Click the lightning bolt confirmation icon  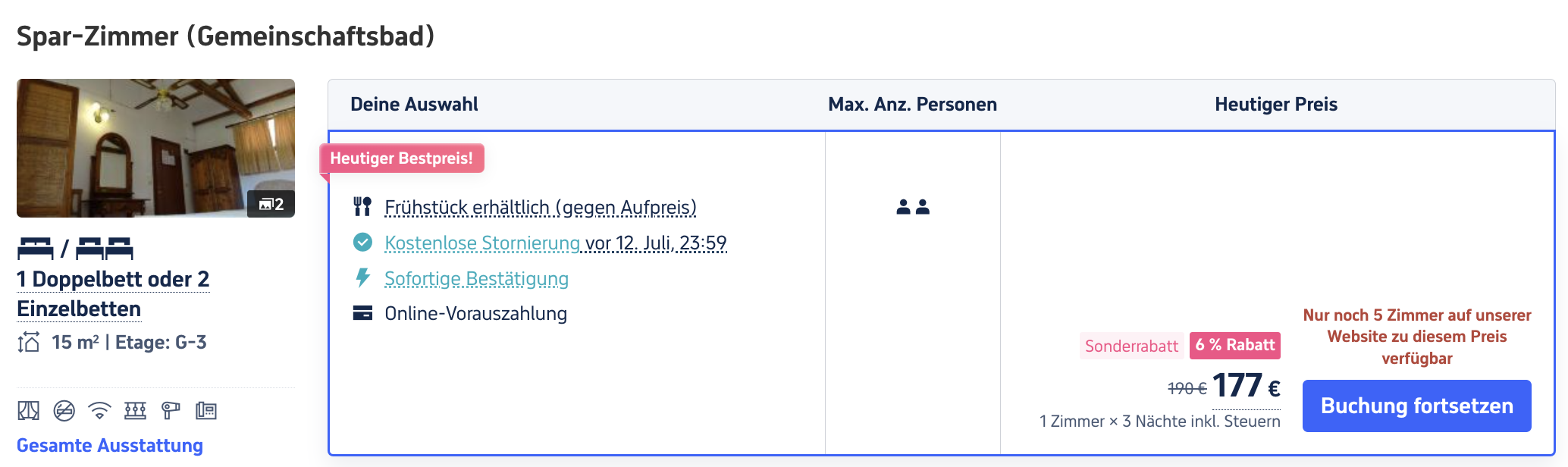click(x=362, y=278)
